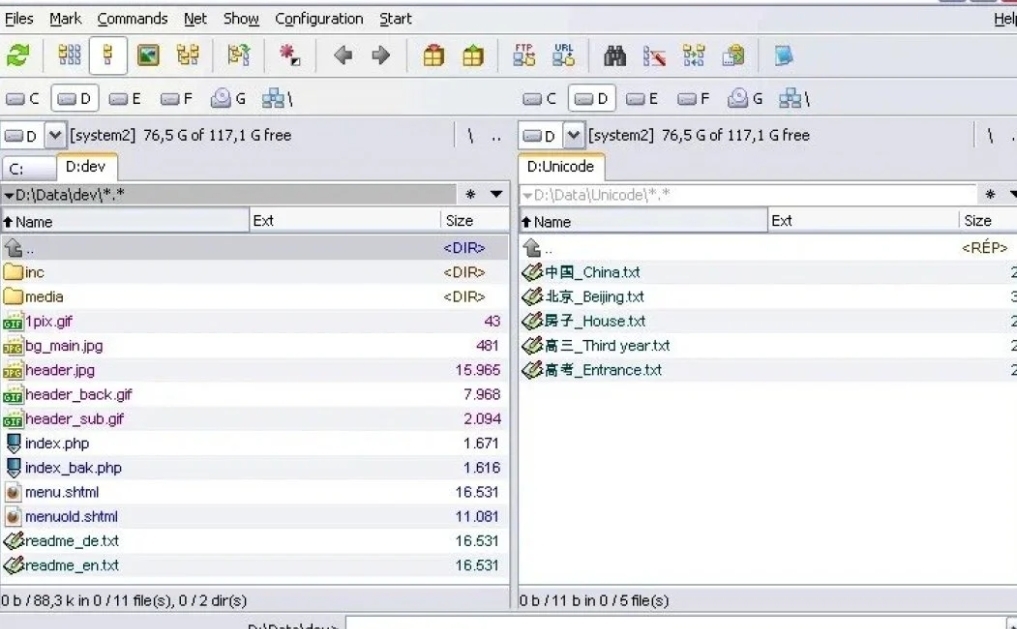
Task: Click the copy names clipboard icon
Action: [733, 56]
